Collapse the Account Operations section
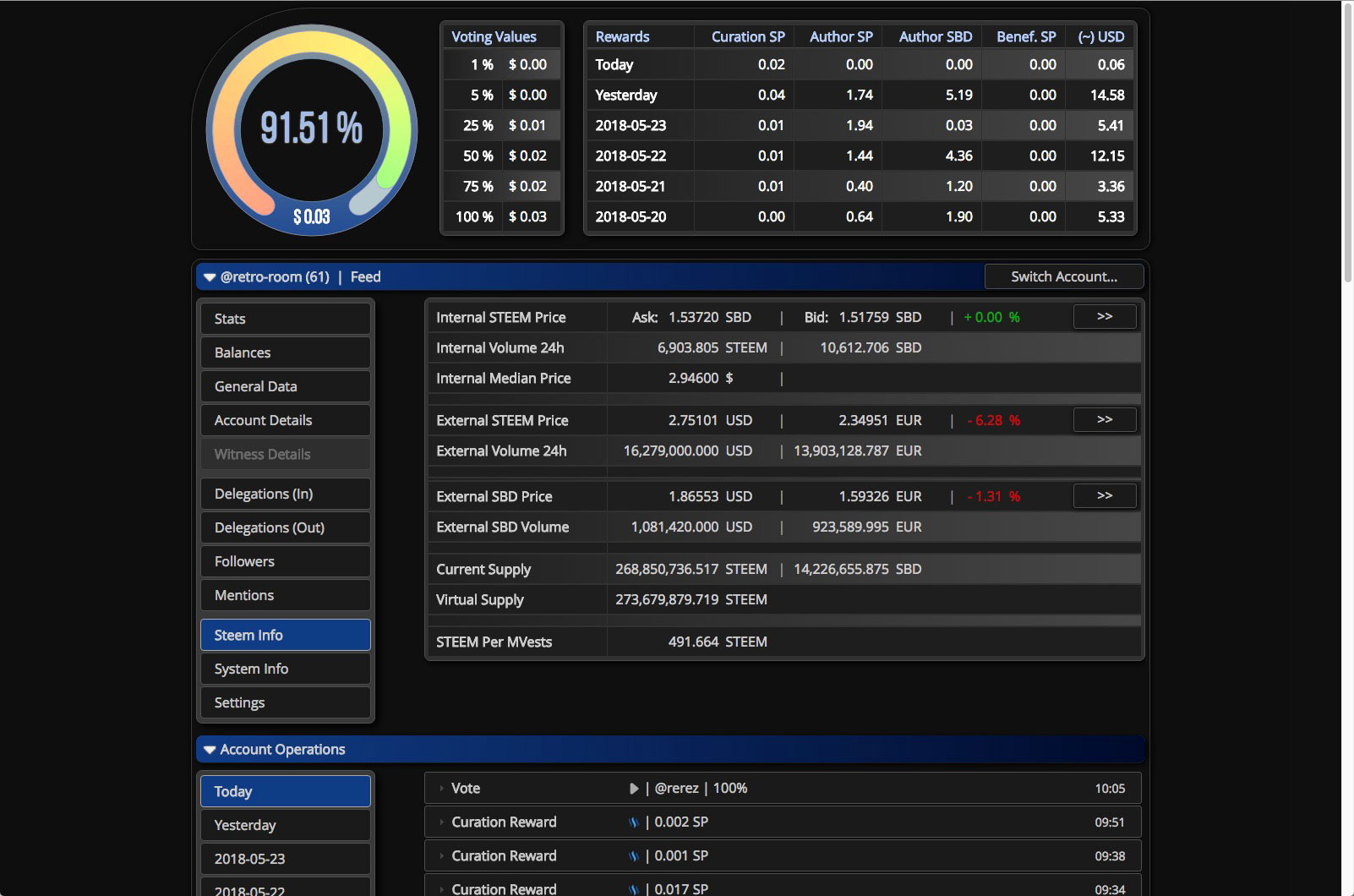1354x896 pixels. [210, 750]
